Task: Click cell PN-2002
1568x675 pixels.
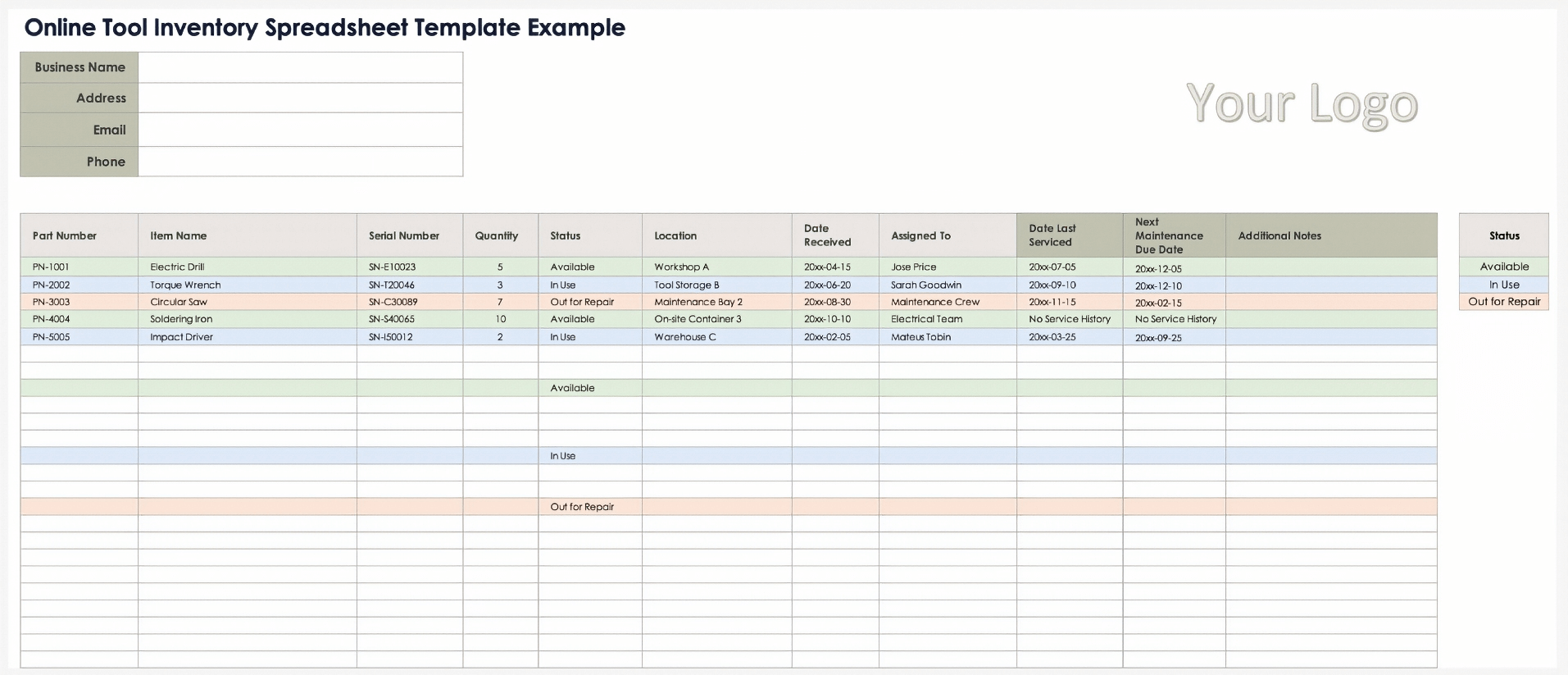Action: (80, 285)
